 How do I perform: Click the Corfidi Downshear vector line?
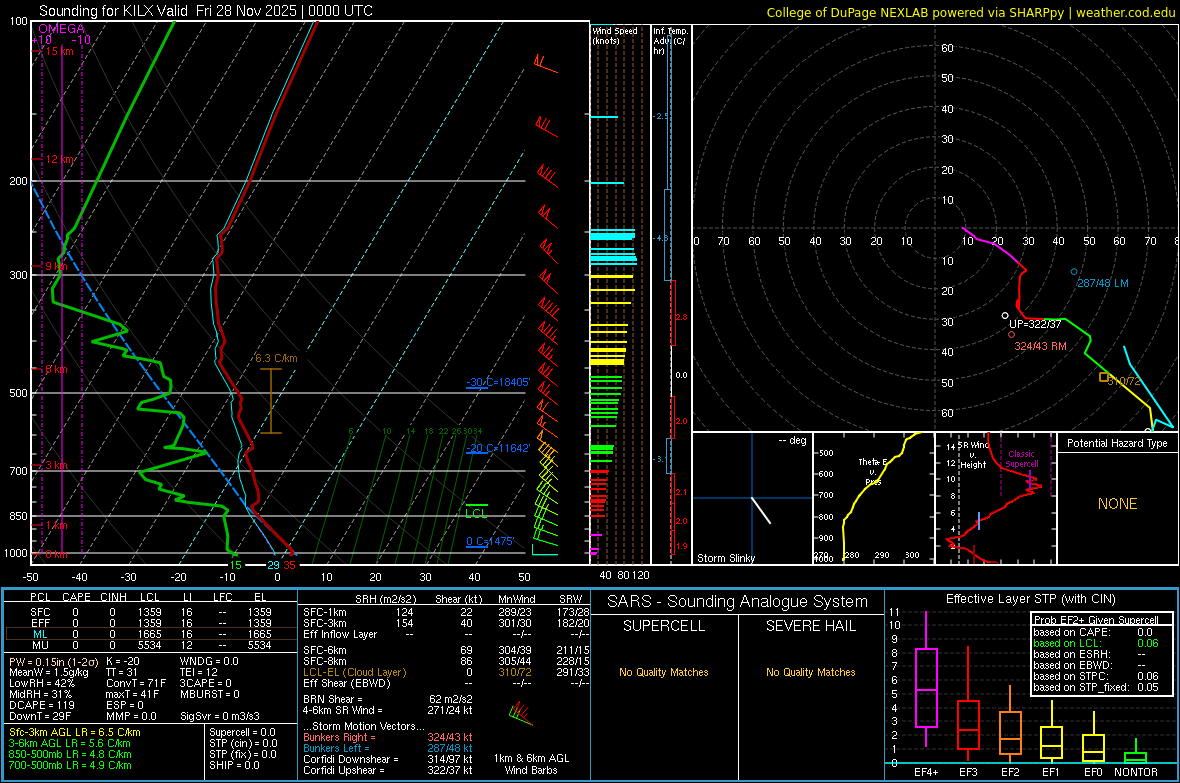(388, 759)
